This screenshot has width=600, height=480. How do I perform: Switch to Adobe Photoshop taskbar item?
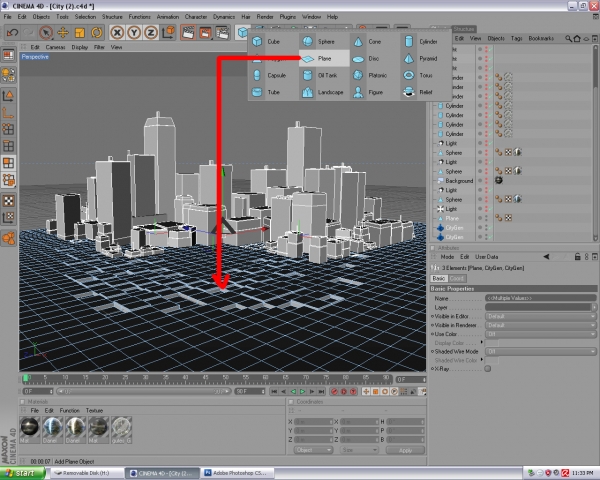[238, 473]
